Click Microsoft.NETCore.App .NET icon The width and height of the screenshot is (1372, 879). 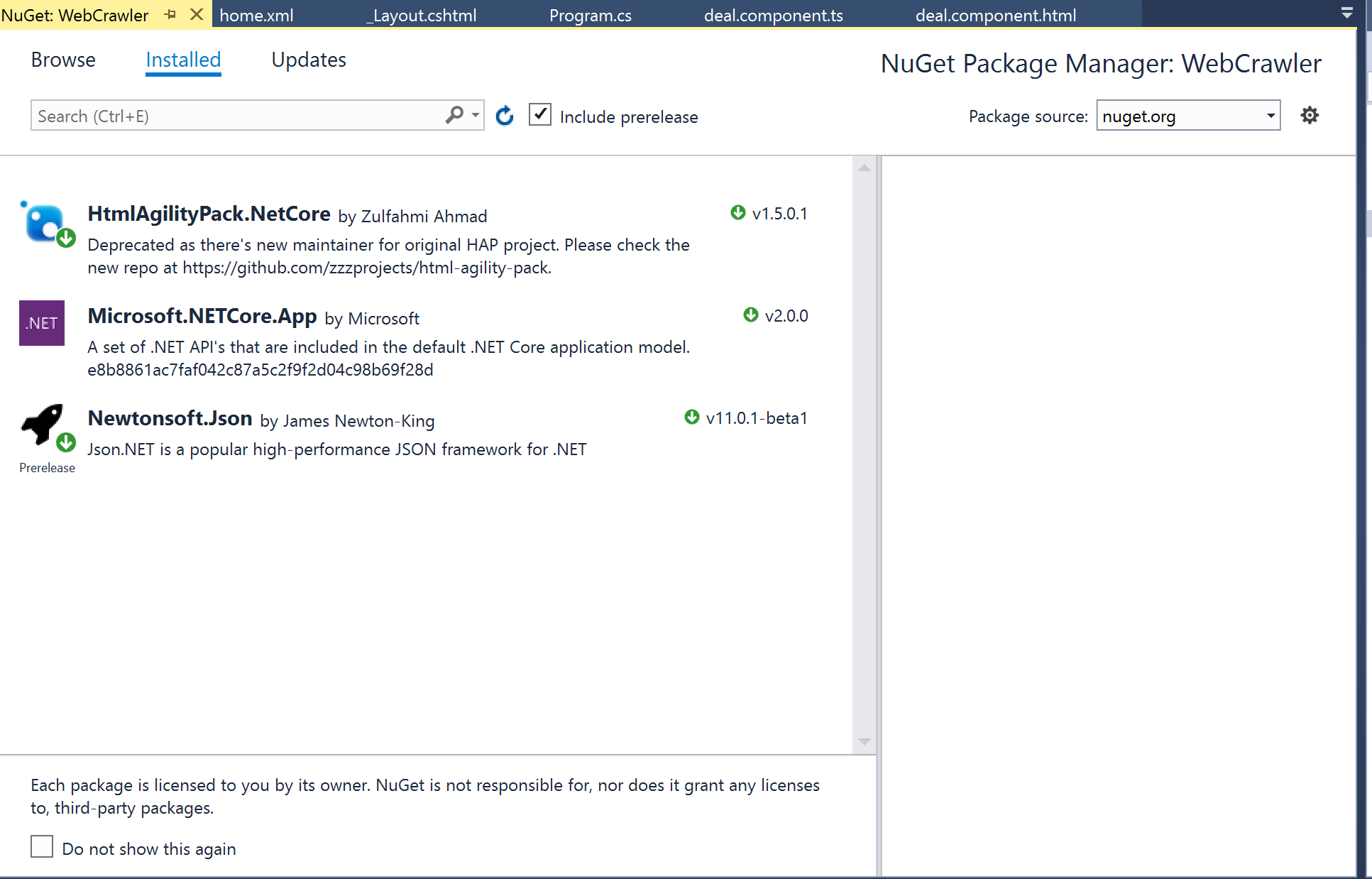tap(42, 323)
